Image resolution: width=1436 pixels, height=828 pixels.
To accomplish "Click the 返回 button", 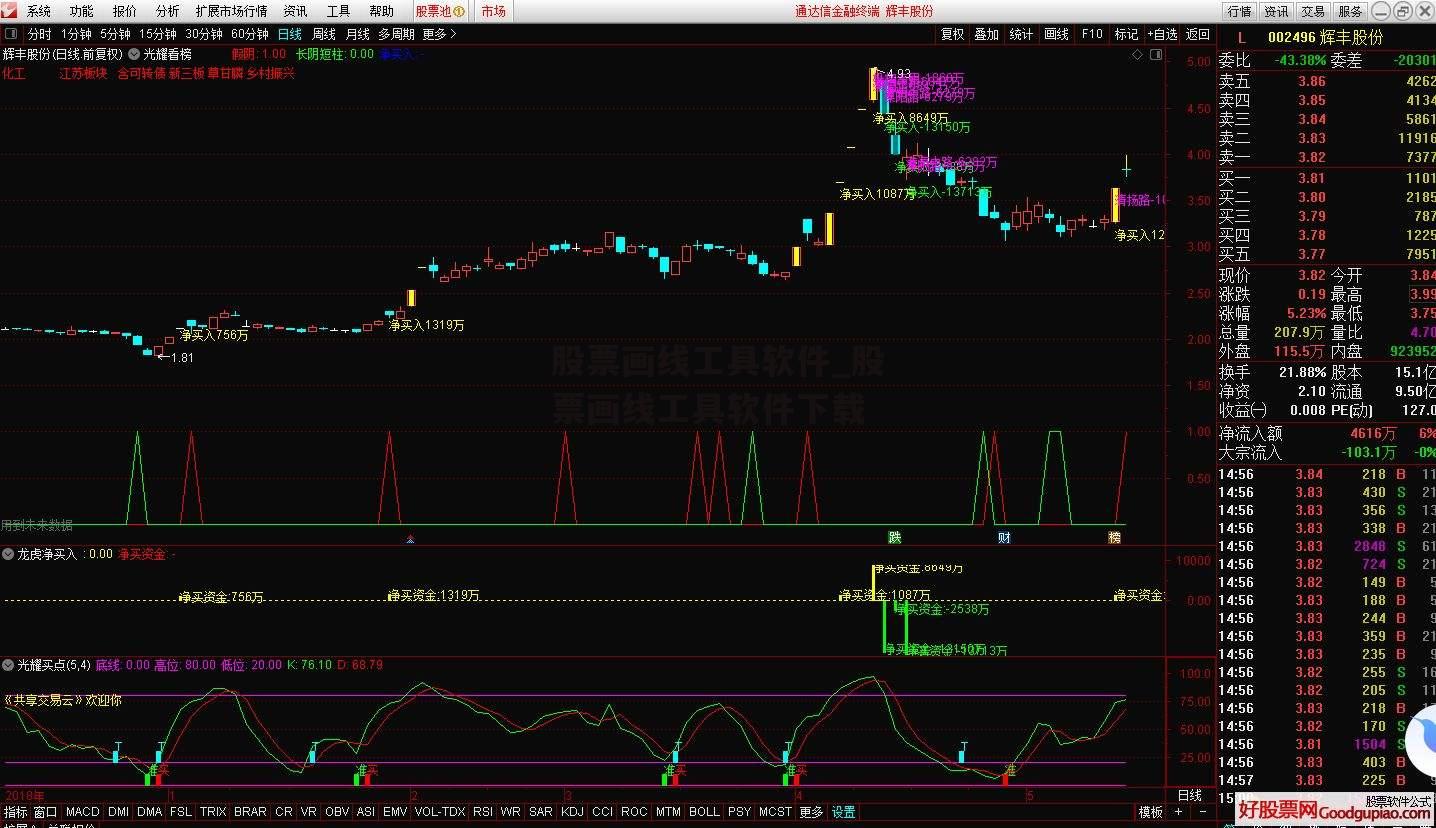I will tap(1197, 34).
